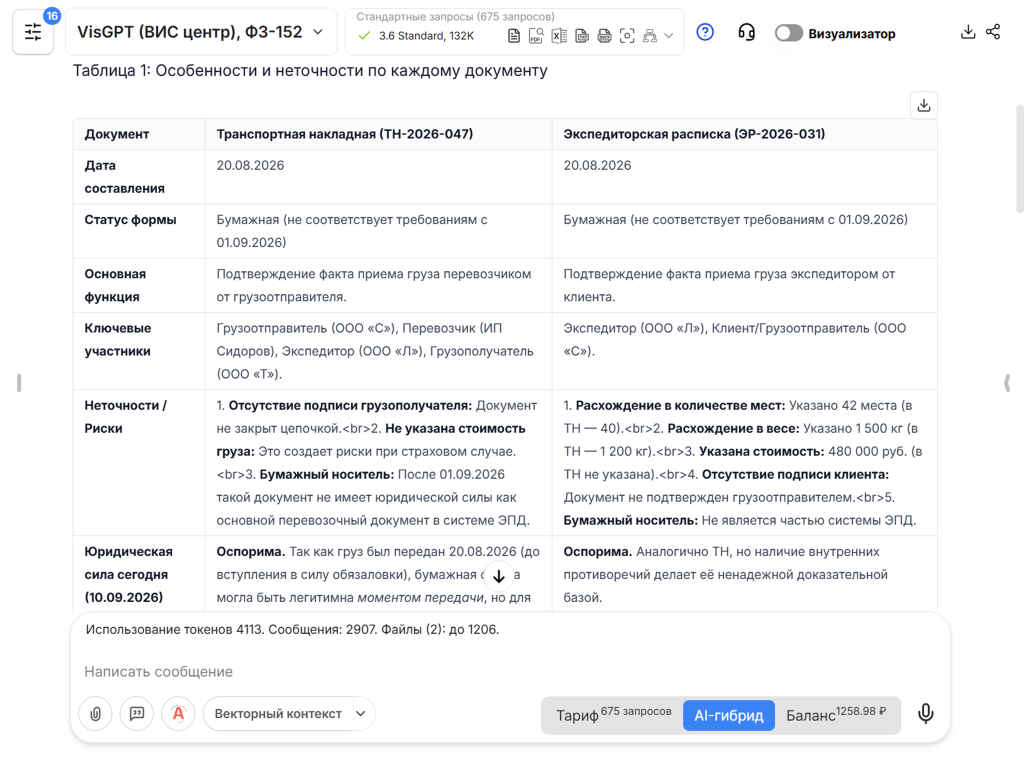Expand the model selector chevron next to the file icons
The height and width of the screenshot is (766, 1024).
coord(669,36)
